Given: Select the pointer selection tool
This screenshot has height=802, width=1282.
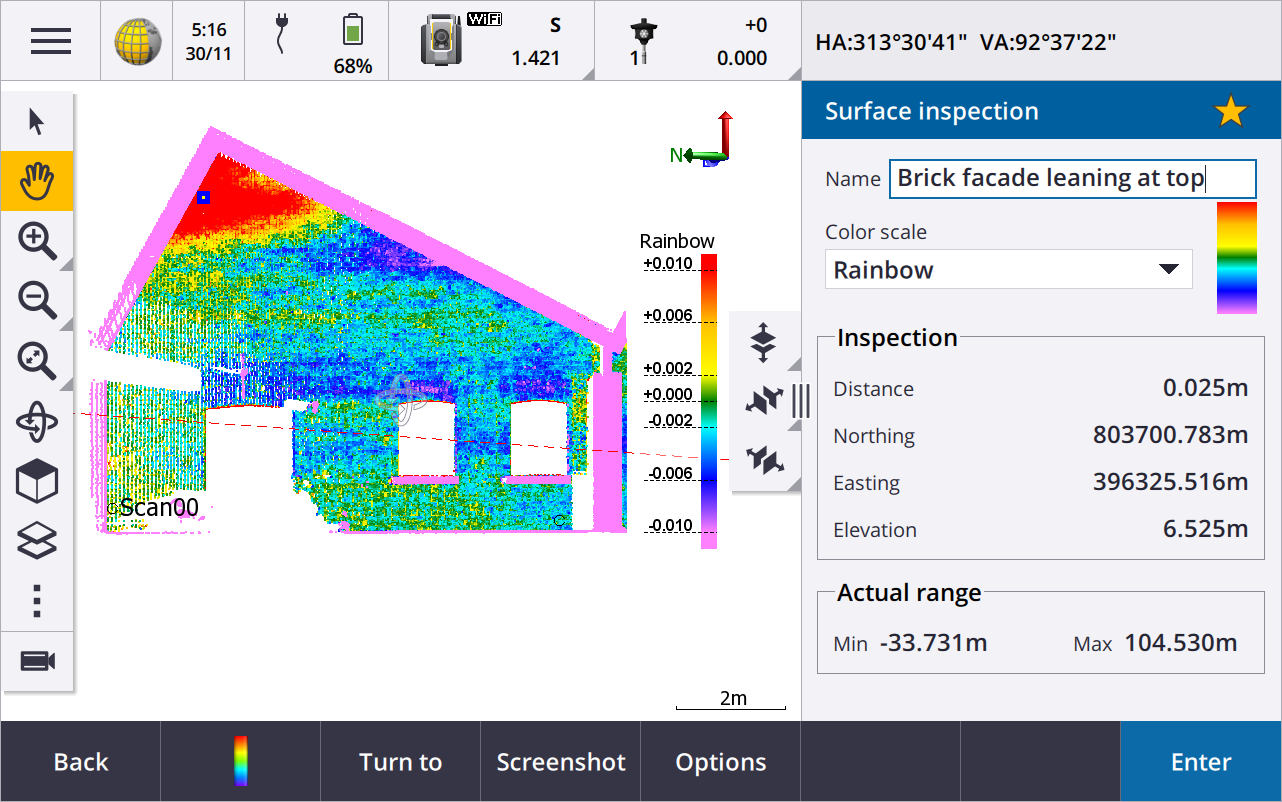Looking at the screenshot, I should pos(37,122).
